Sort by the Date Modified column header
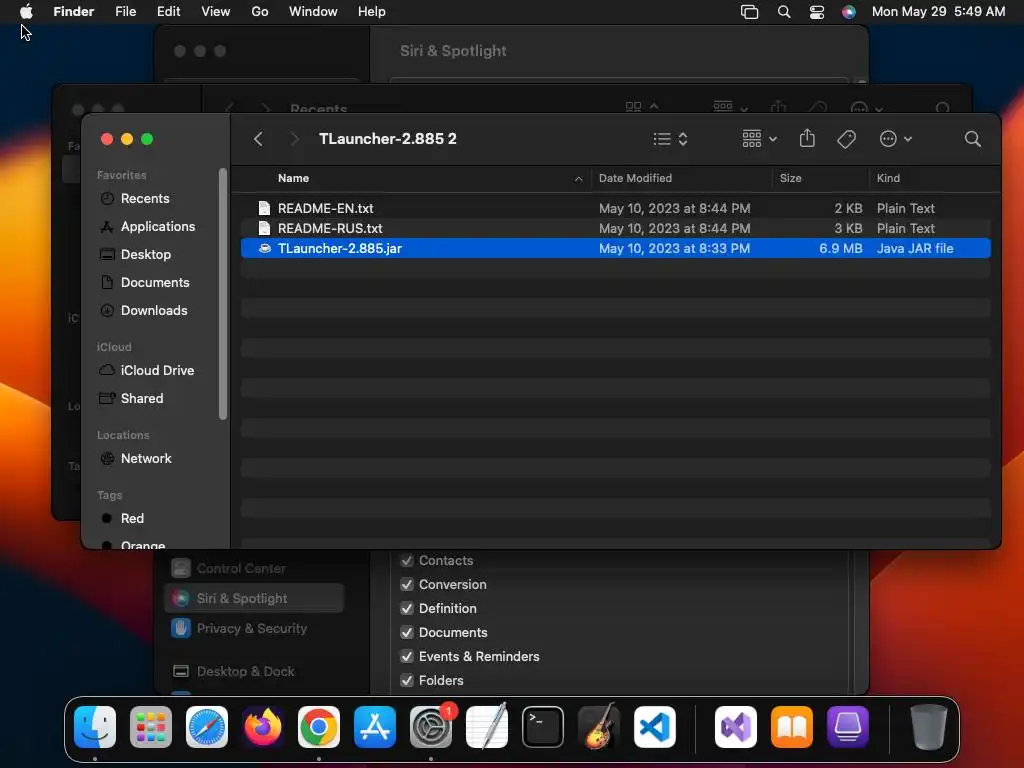 tap(635, 178)
